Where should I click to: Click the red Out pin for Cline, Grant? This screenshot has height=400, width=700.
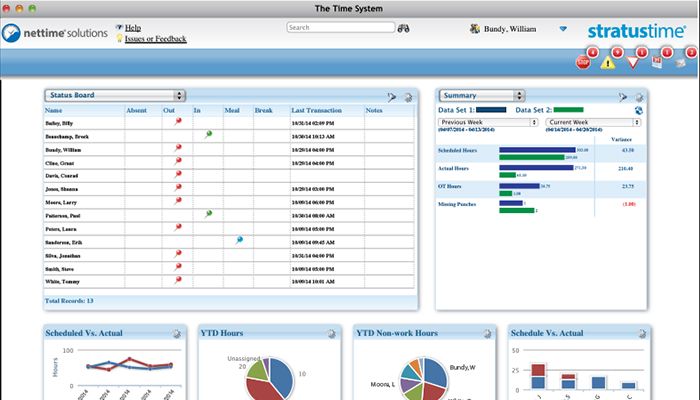tap(178, 161)
